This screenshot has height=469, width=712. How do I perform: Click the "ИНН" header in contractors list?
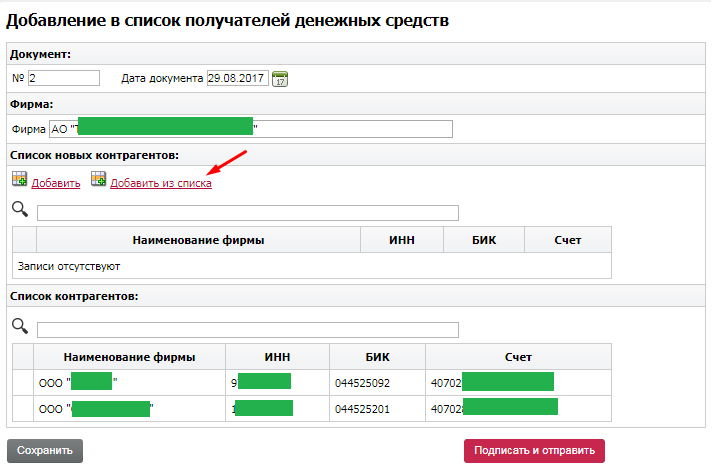point(277,357)
